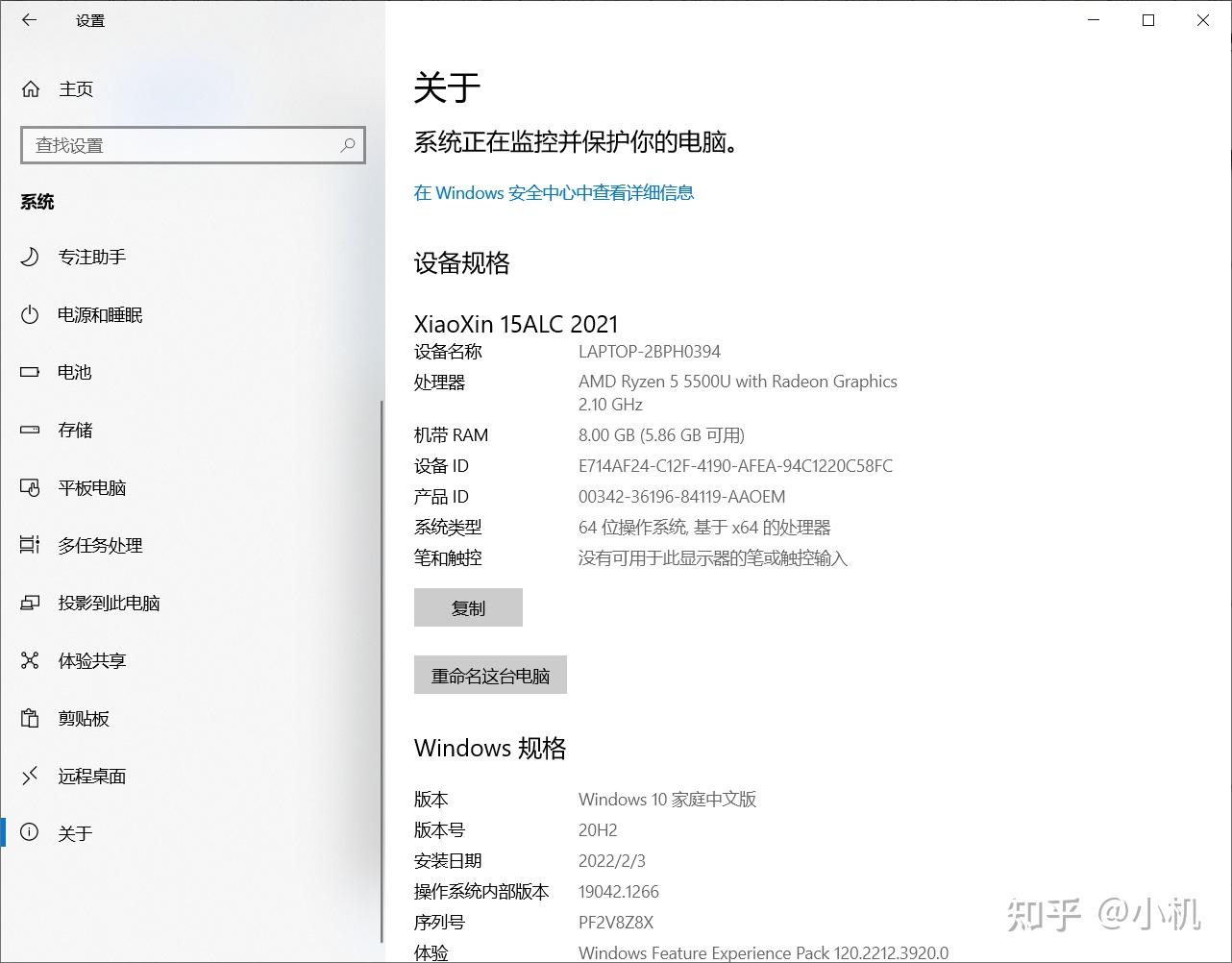Click the clipboard icon for 剪贴板
This screenshot has width=1232, height=963.
(30, 718)
